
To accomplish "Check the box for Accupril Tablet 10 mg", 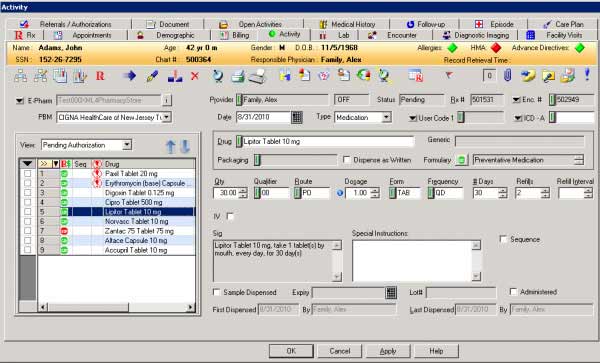I will 28,250.
